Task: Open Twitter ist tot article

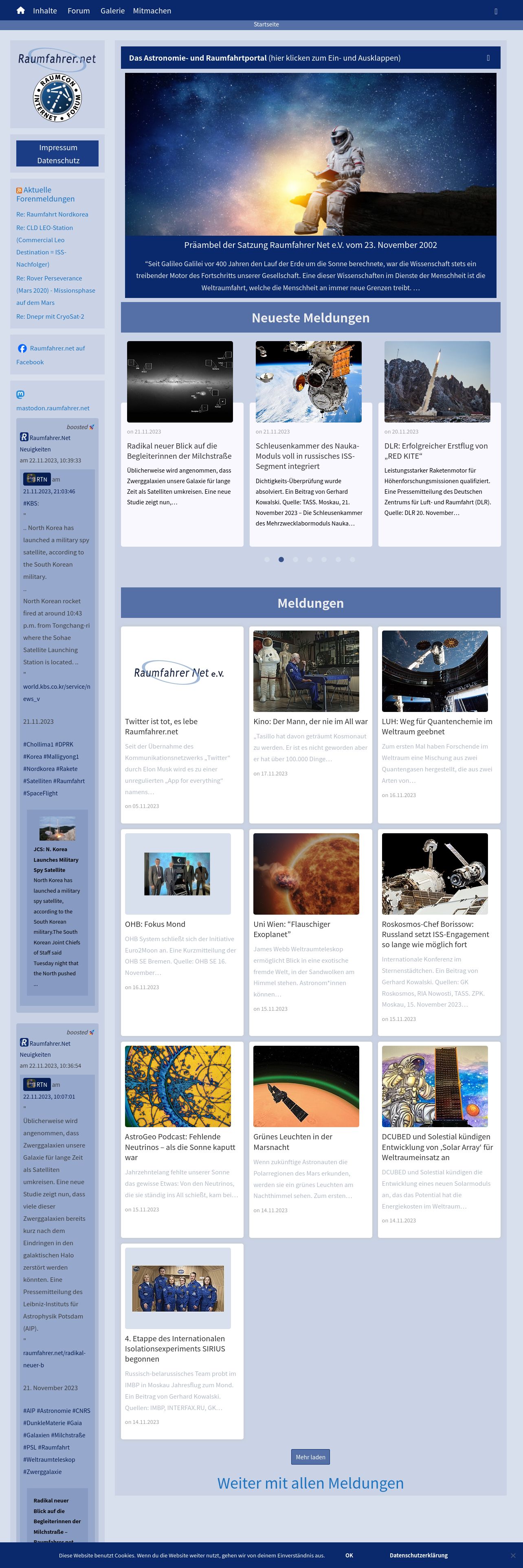Action: (x=161, y=727)
